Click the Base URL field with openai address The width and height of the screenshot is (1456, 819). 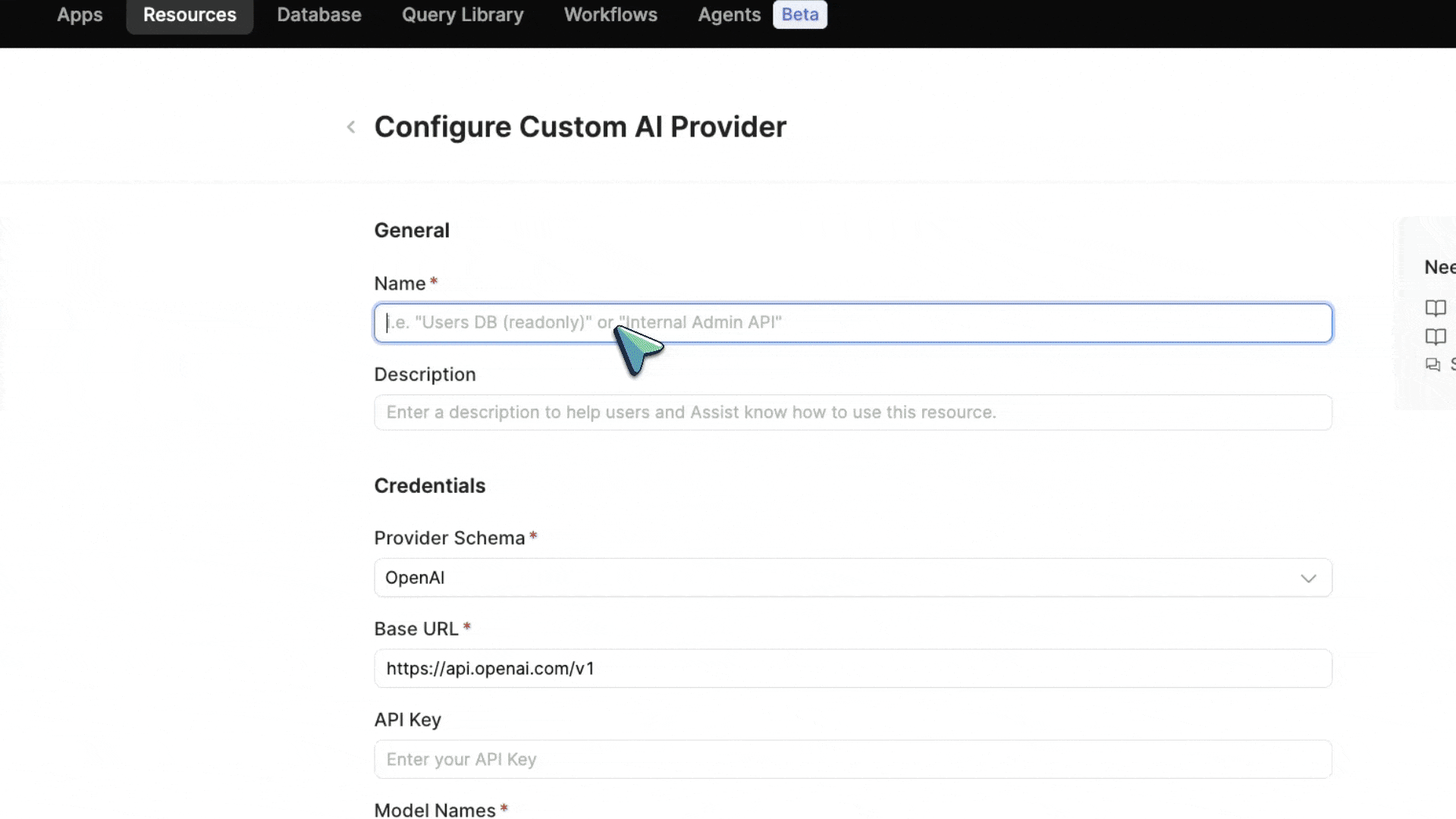coord(852,669)
